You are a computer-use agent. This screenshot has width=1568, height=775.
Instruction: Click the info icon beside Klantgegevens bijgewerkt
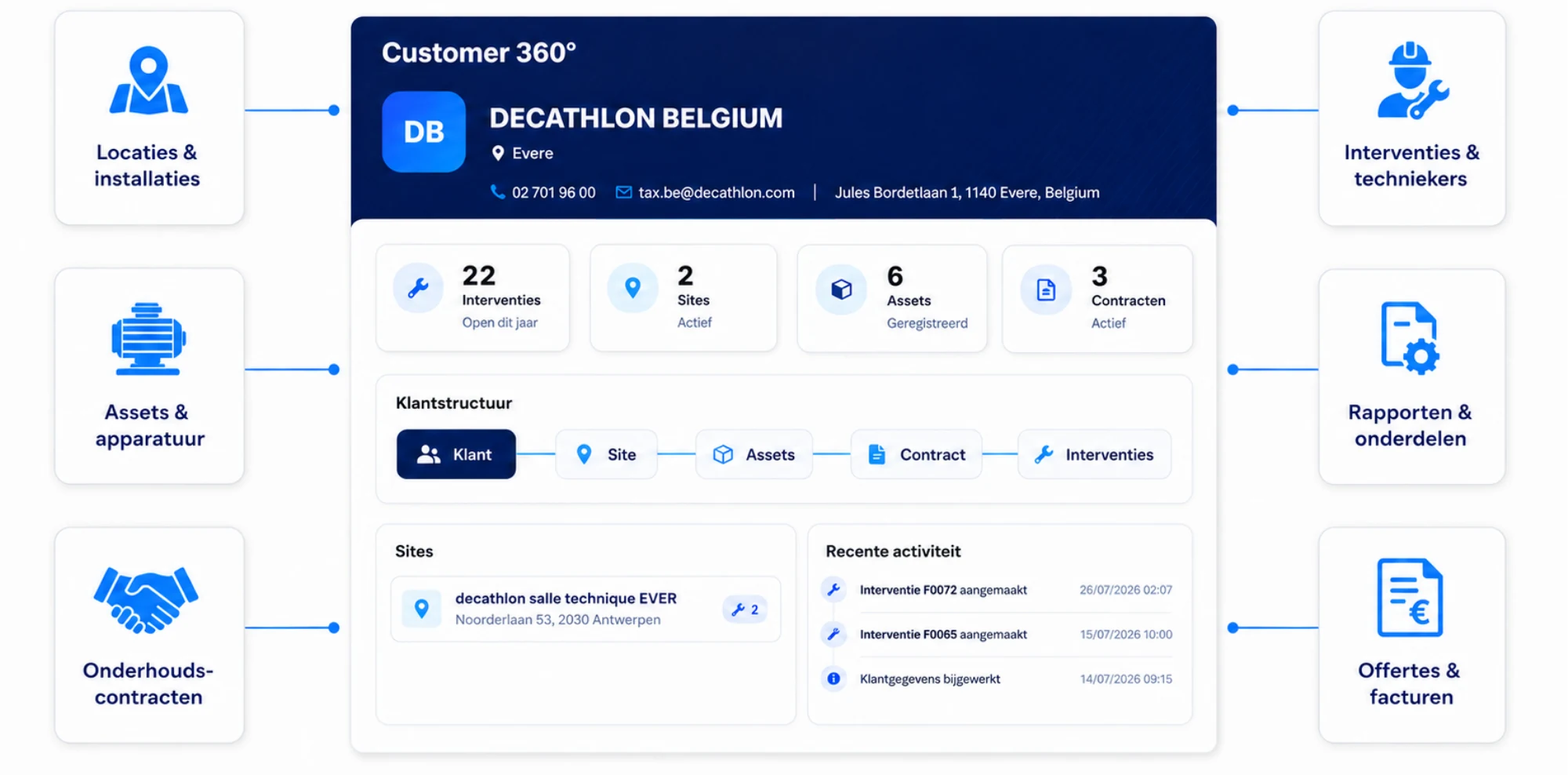point(834,679)
